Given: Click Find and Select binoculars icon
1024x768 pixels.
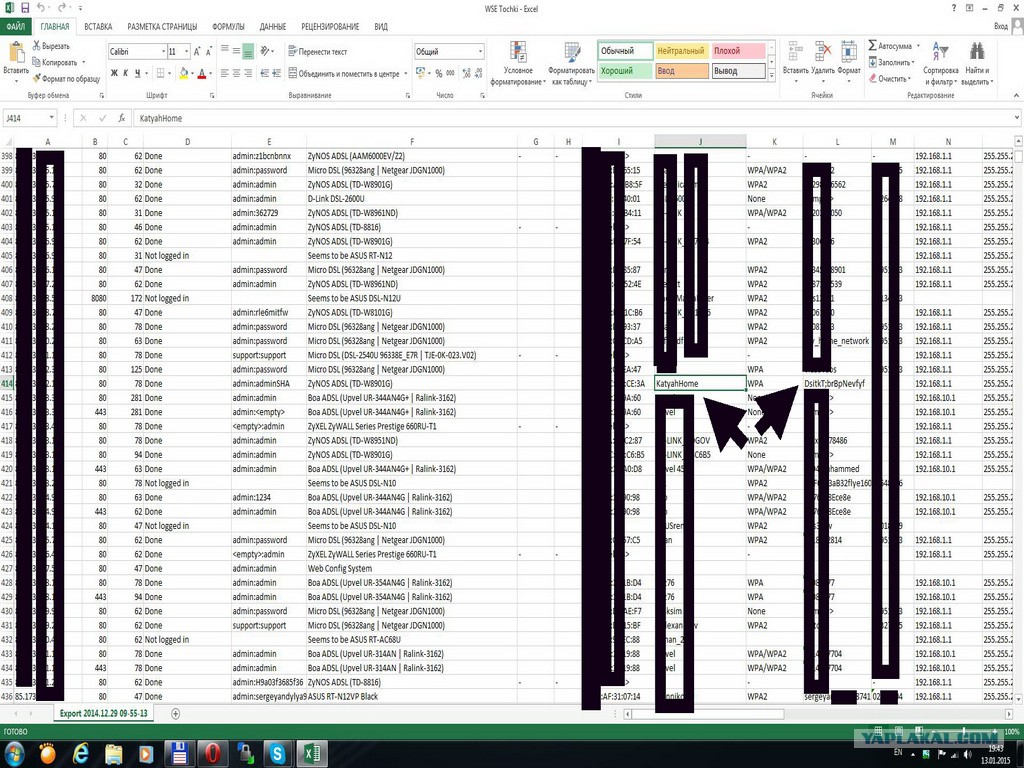Looking at the screenshot, I should [x=977, y=51].
